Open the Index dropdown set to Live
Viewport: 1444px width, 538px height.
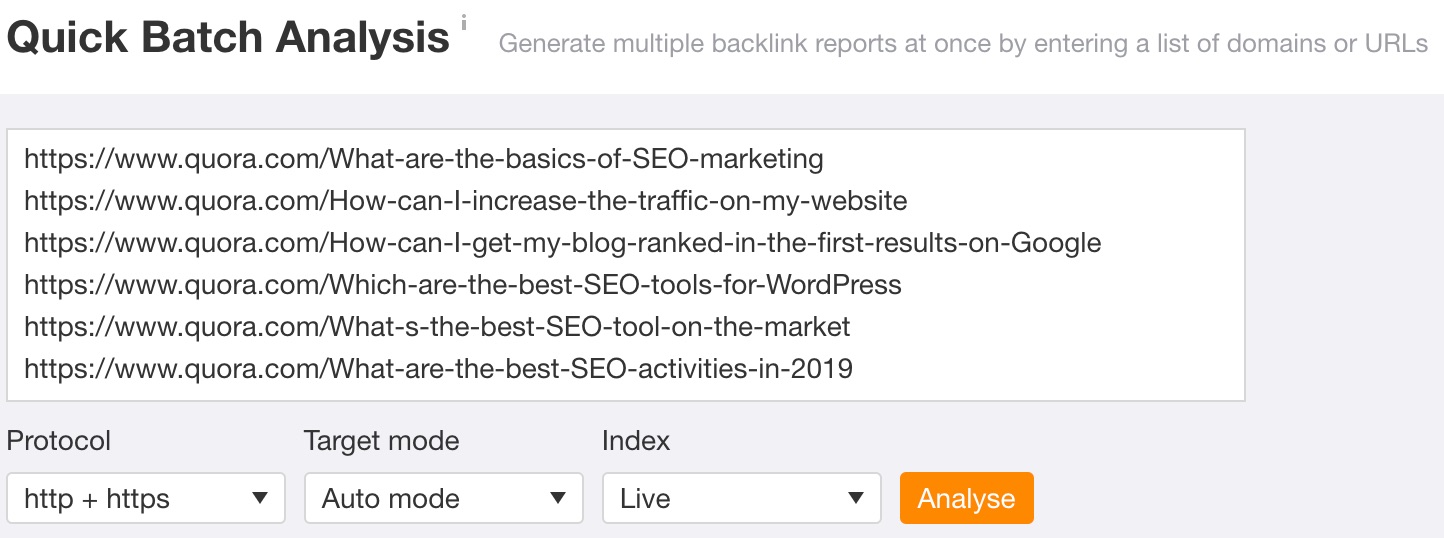741,498
